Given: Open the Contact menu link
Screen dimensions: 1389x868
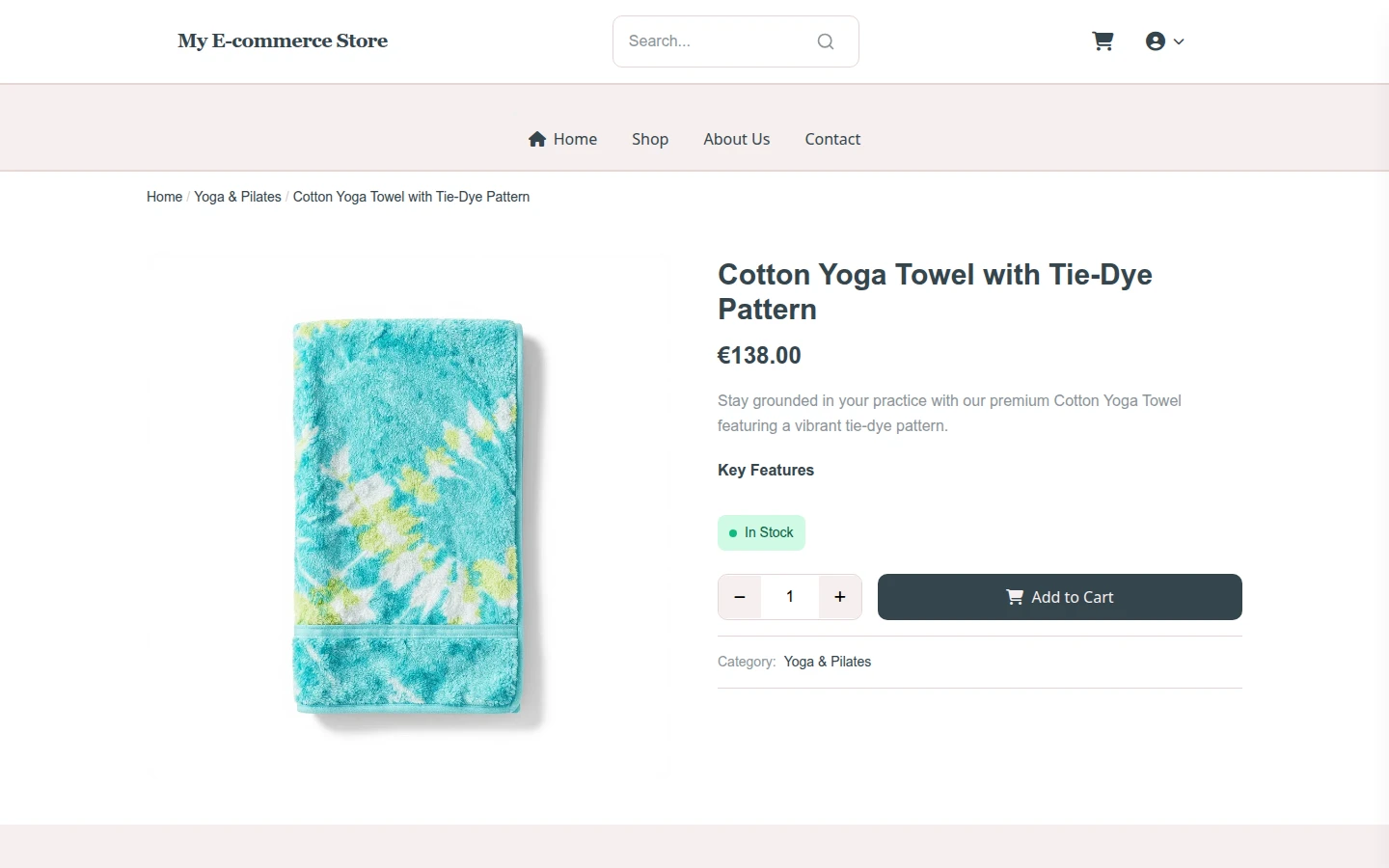Looking at the screenshot, I should [832, 139].
